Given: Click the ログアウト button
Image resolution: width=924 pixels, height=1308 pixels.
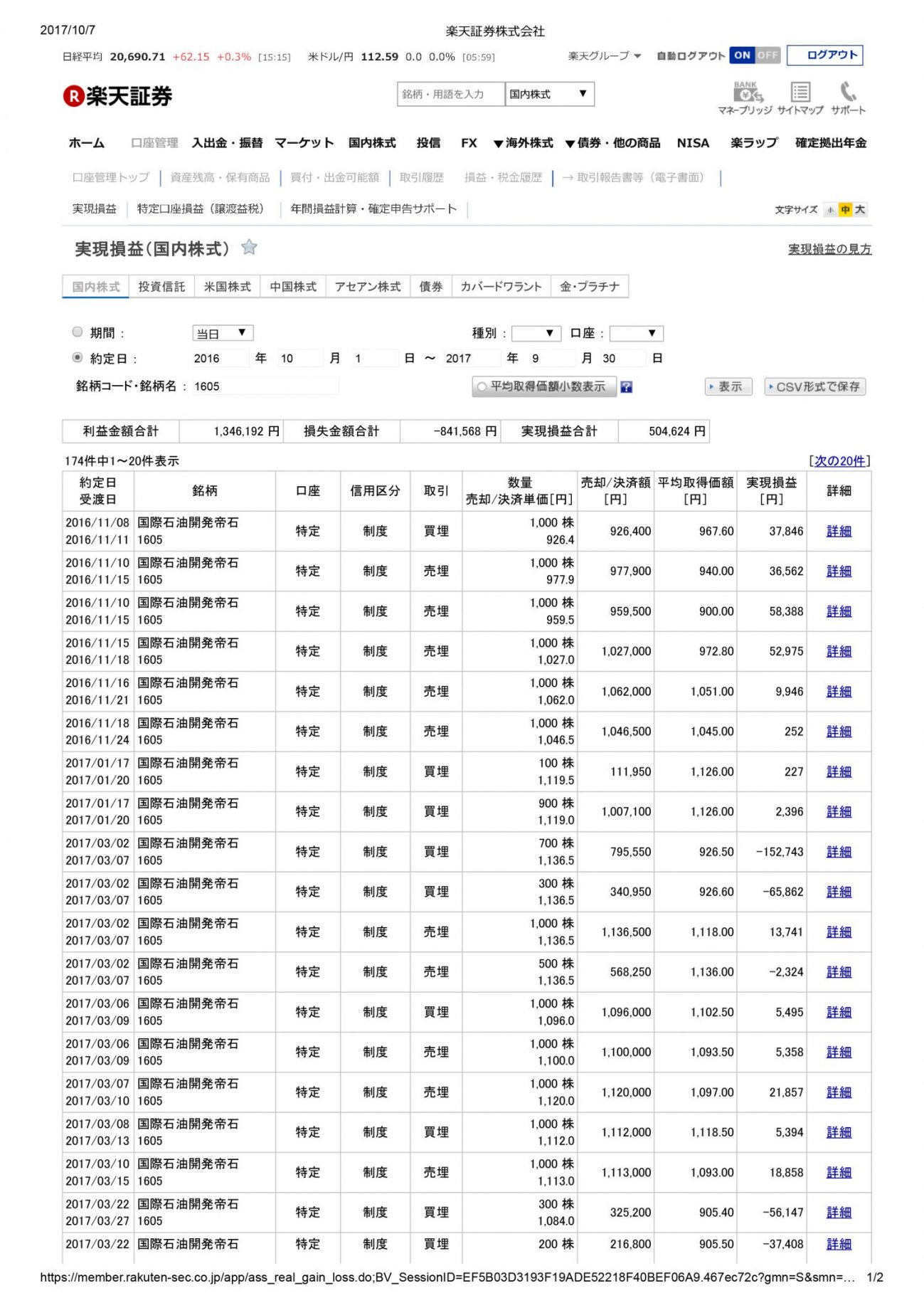Looking at the screenshot, I should 825,56.
